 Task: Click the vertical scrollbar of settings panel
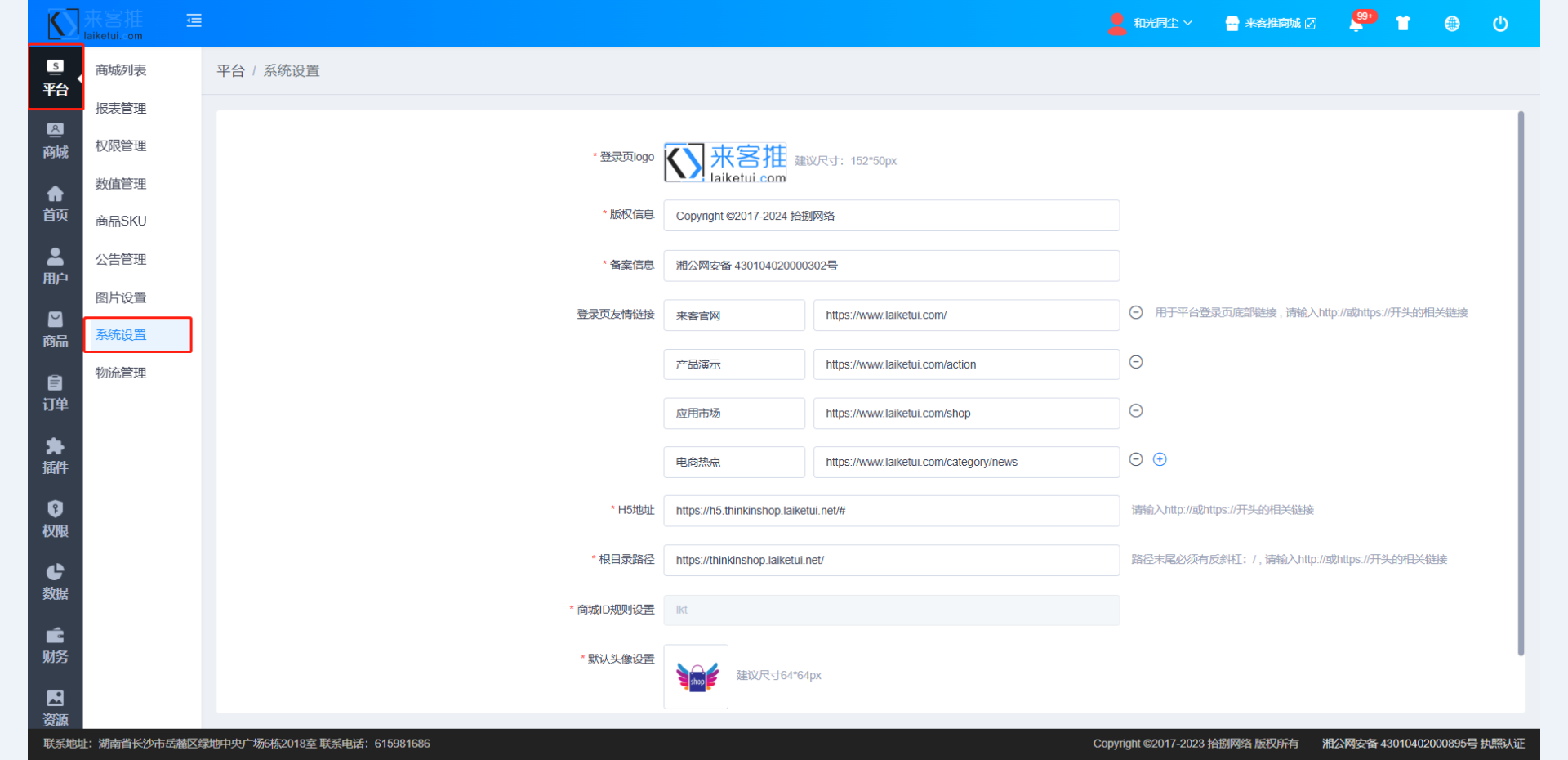1521,384
